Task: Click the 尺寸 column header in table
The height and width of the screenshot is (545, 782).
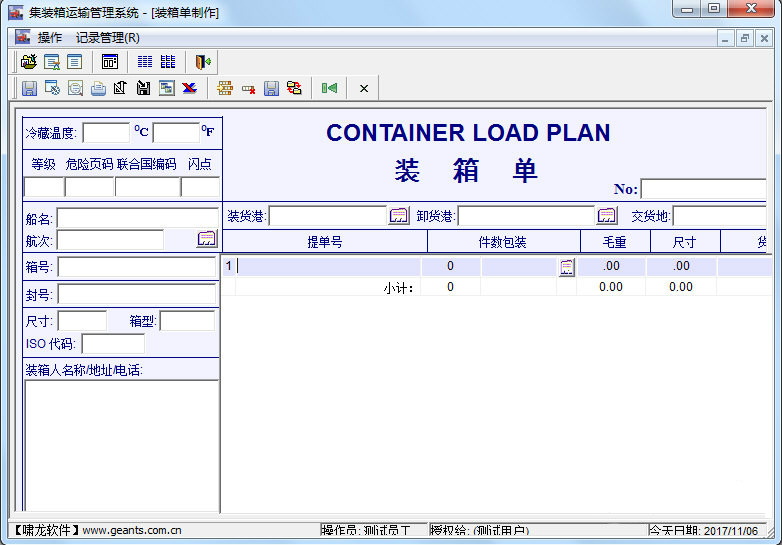Action: click(x=685, y=242)
